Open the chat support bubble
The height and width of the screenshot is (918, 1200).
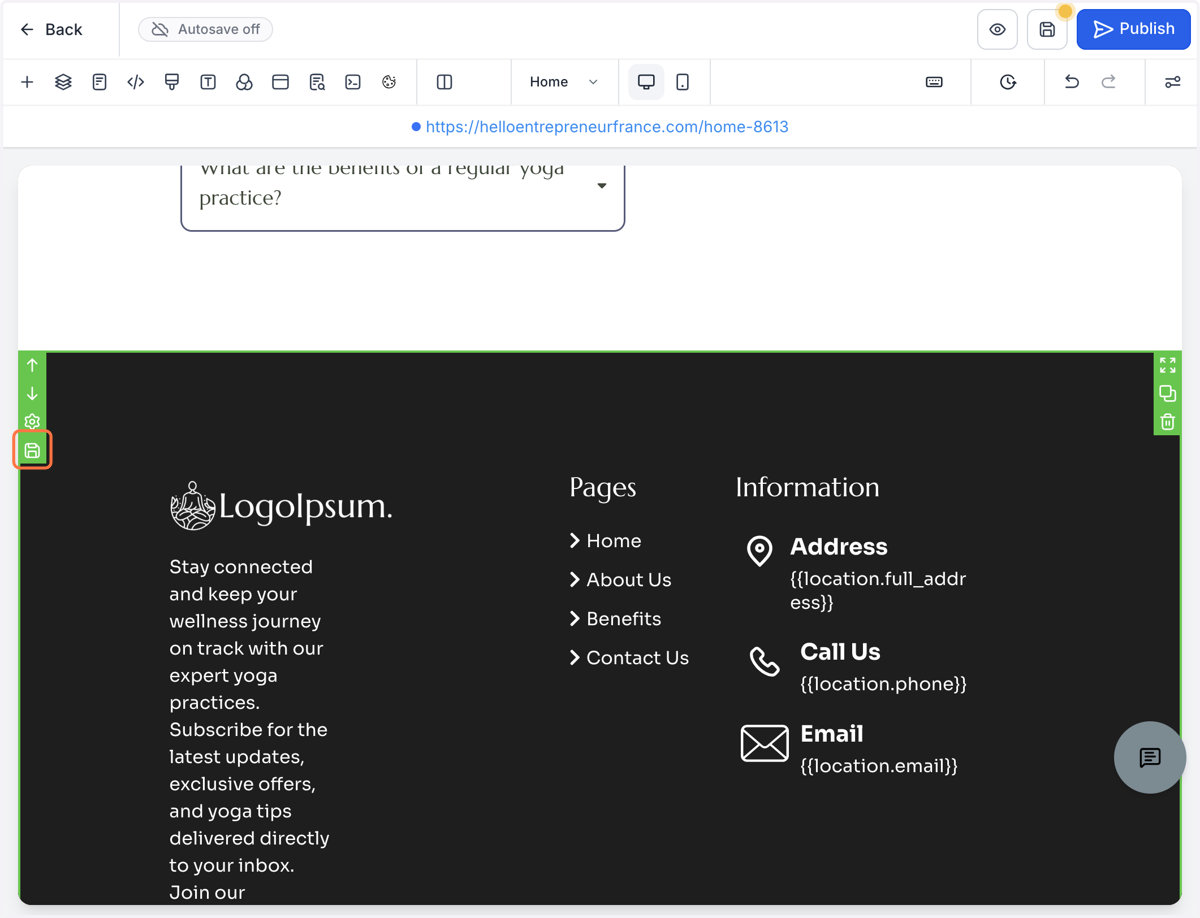click(1150, 757)
